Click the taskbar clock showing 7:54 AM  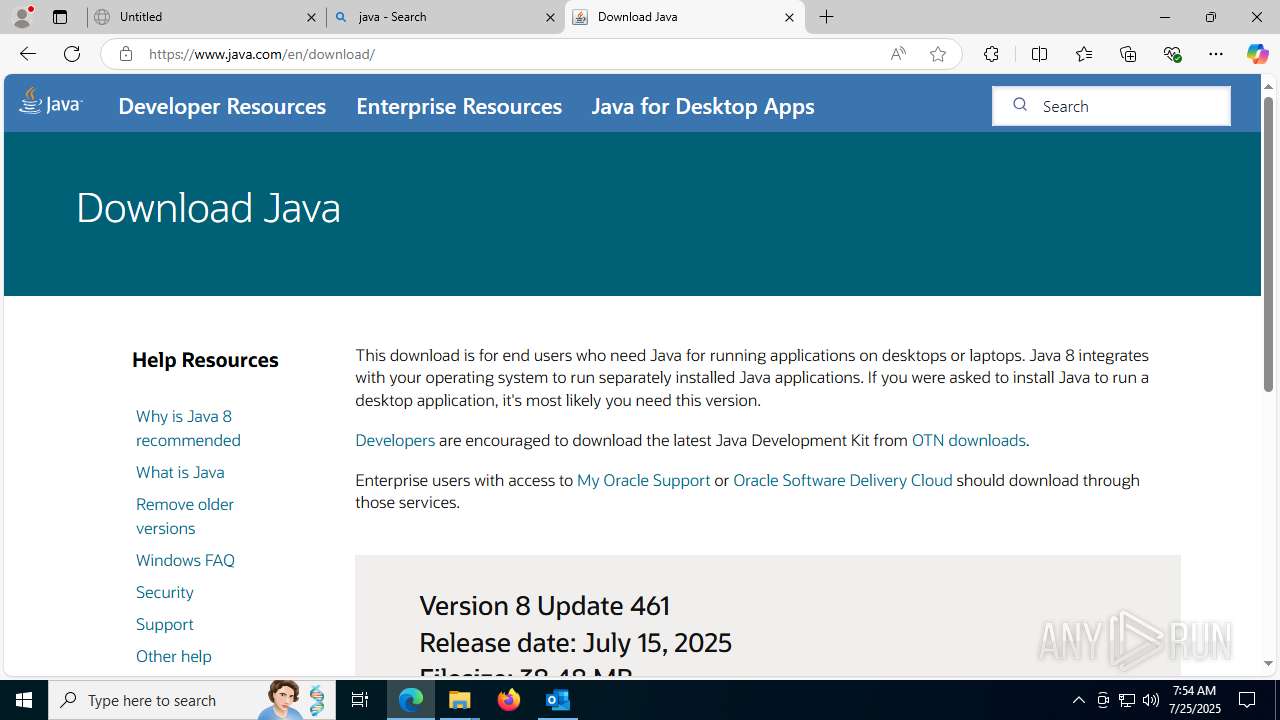click(1194, 700)
